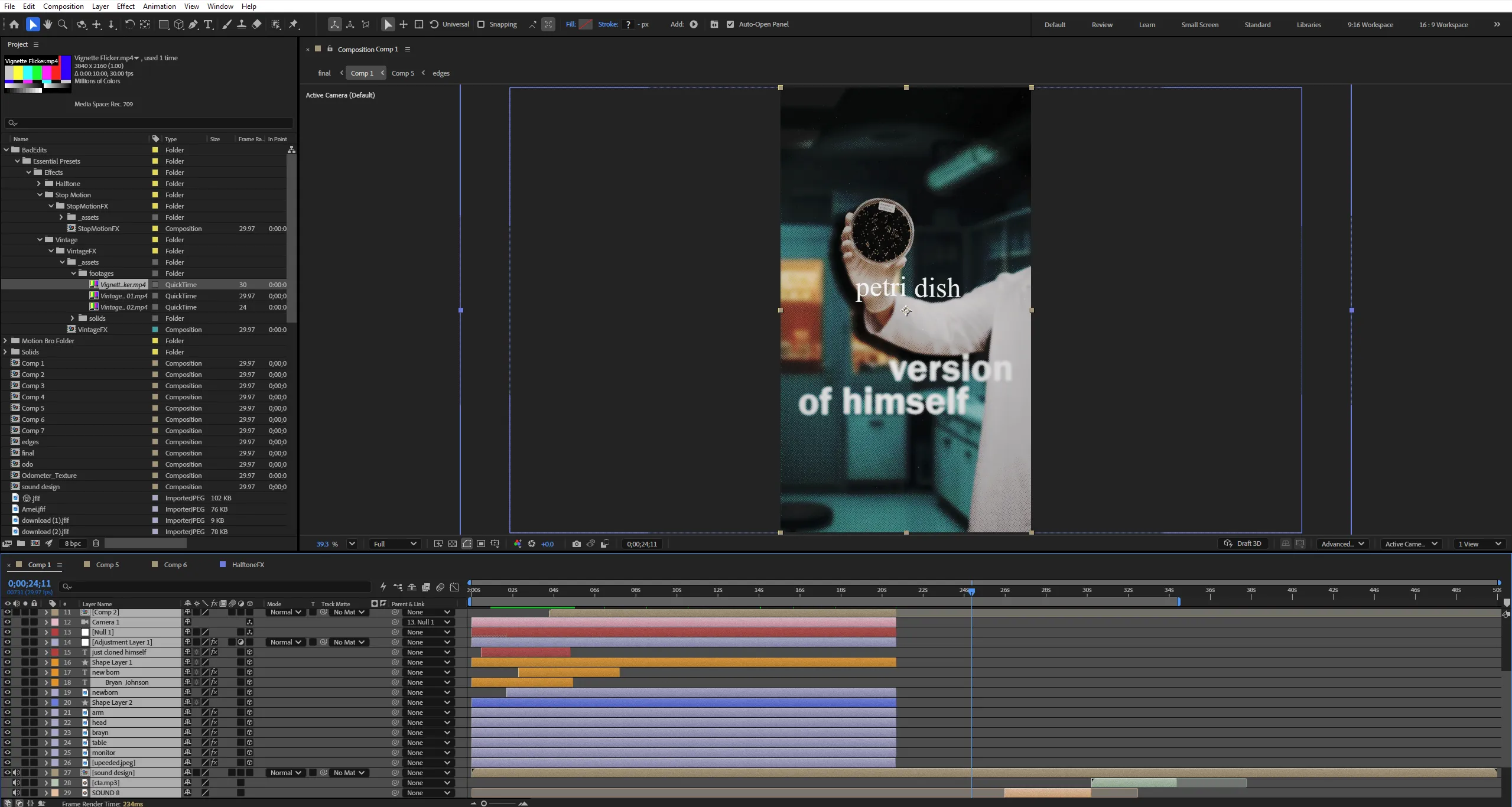This screenshot has width=1512, height=807.
Task: Activate the Hand tool
Action: (48, 24)
